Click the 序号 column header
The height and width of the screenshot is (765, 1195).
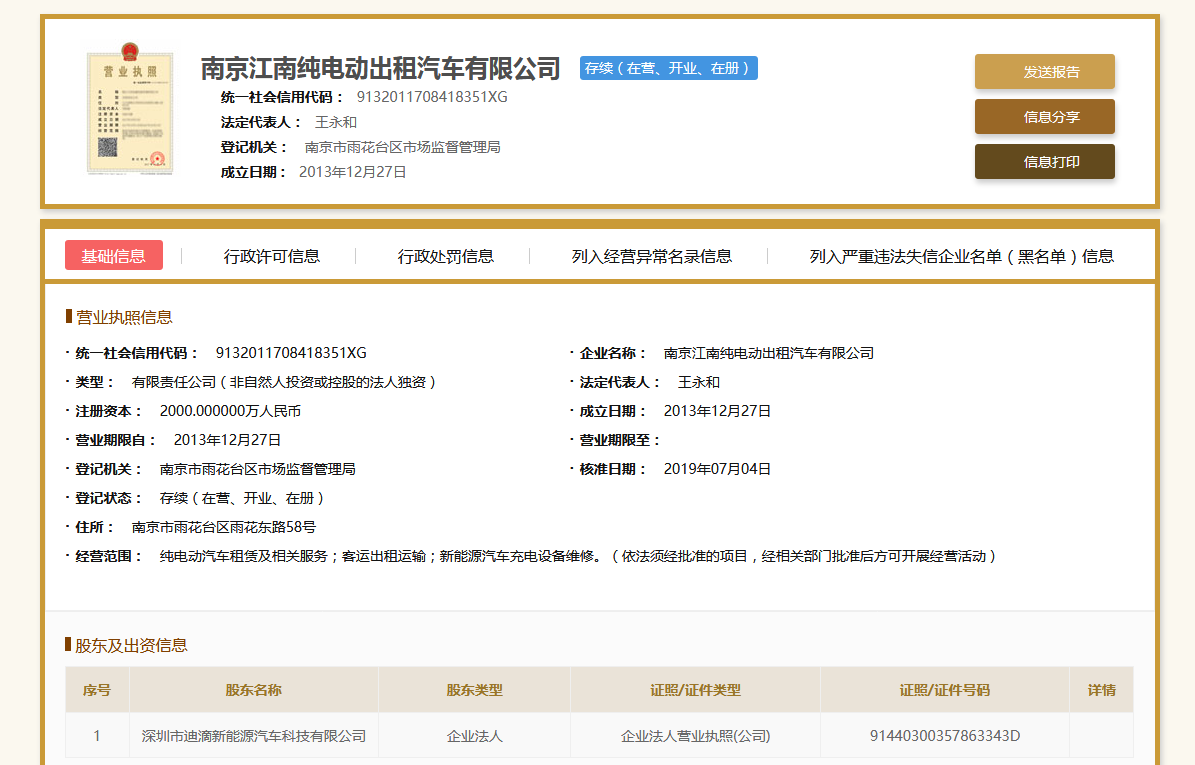97,690
